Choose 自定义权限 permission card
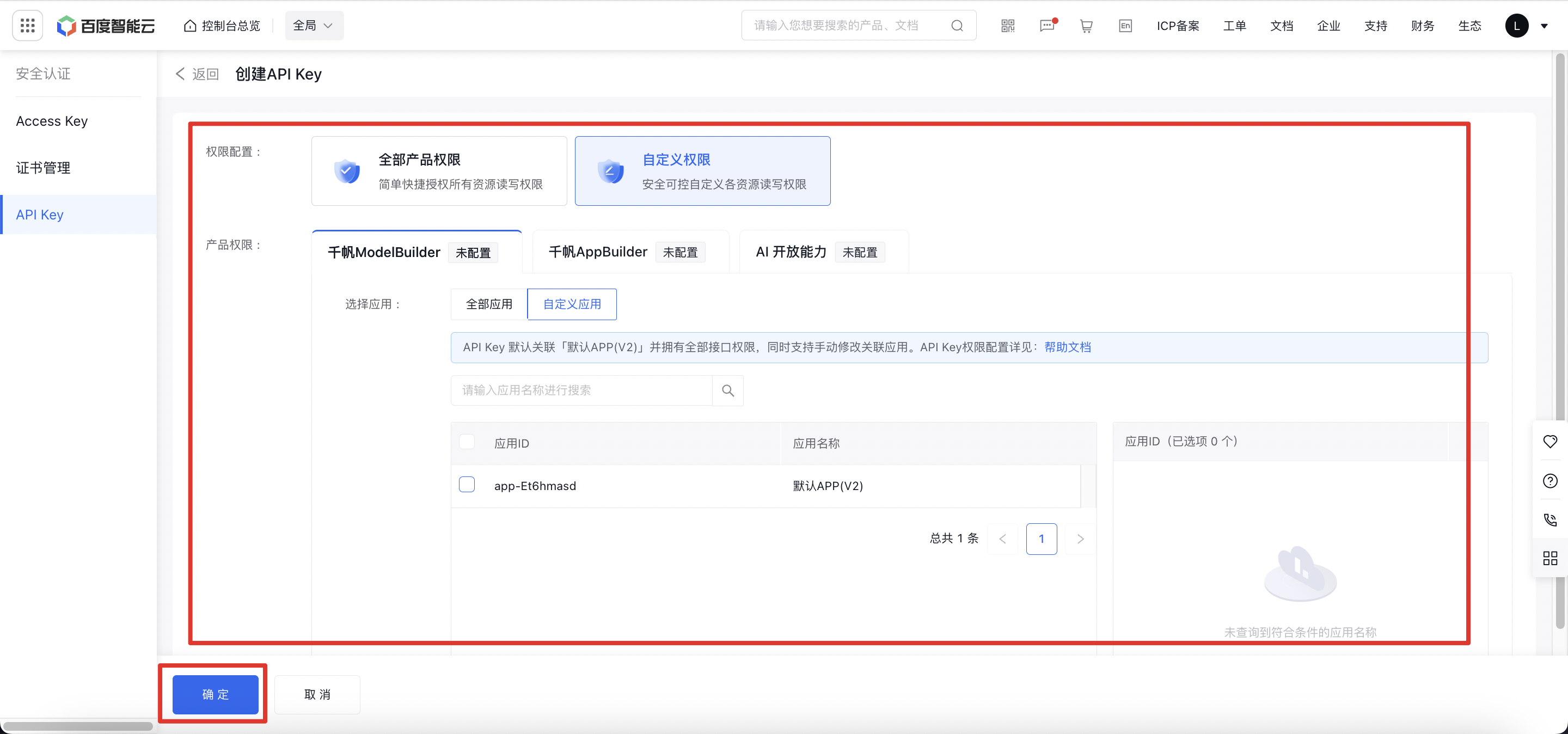The width and height of the screenshot is (1568, 734). 702,171
